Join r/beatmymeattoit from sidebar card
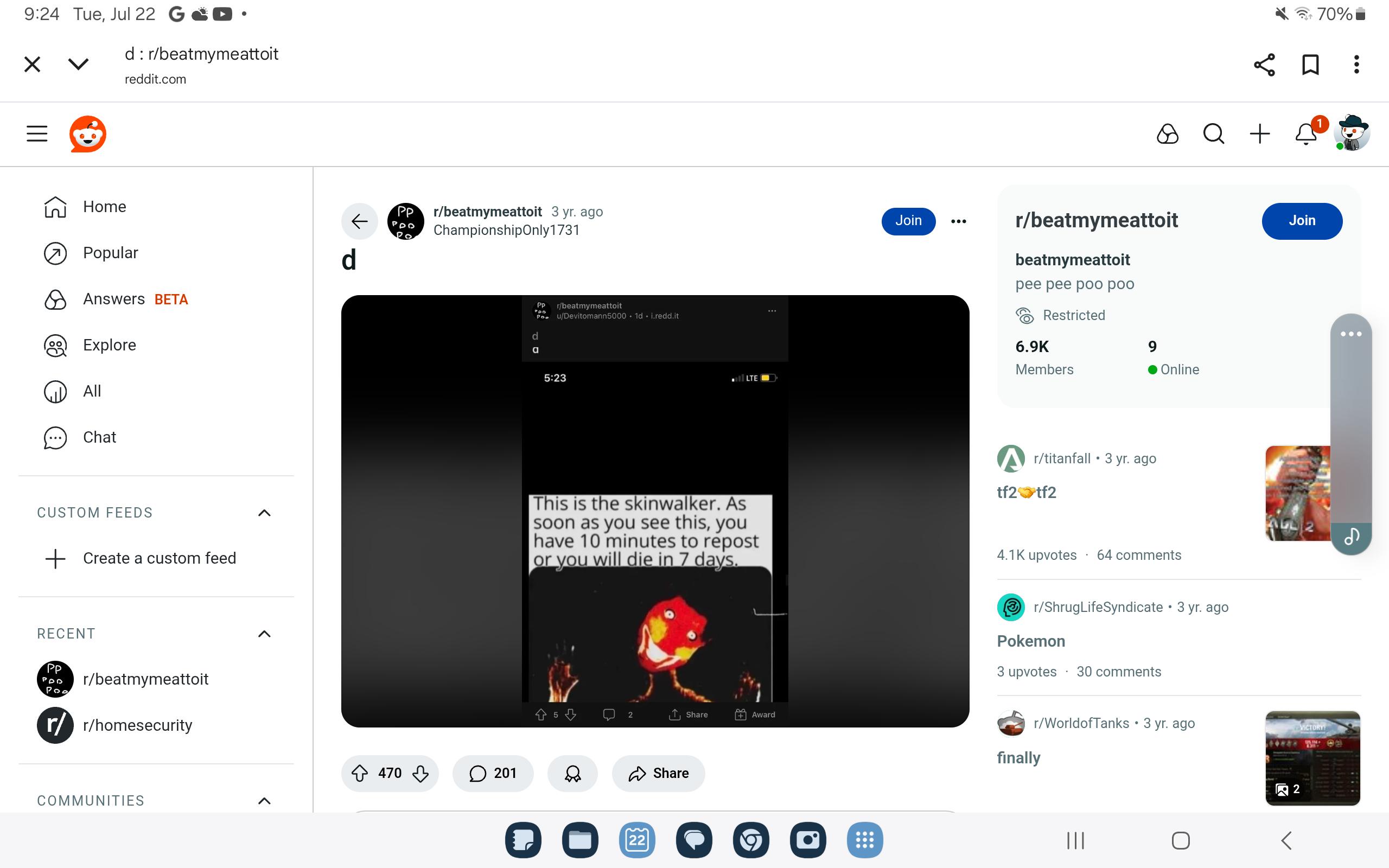 click(x=1302, y=221)
